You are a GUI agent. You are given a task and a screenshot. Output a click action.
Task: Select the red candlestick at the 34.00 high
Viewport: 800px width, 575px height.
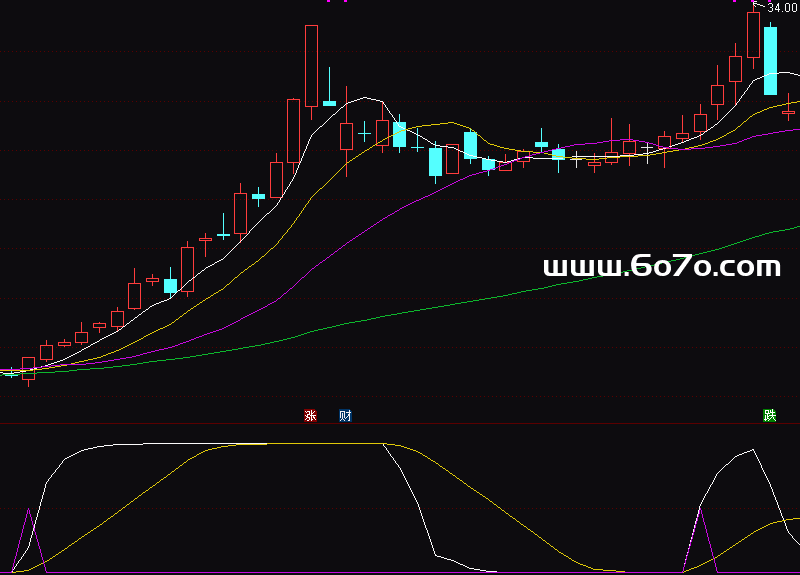753,34
